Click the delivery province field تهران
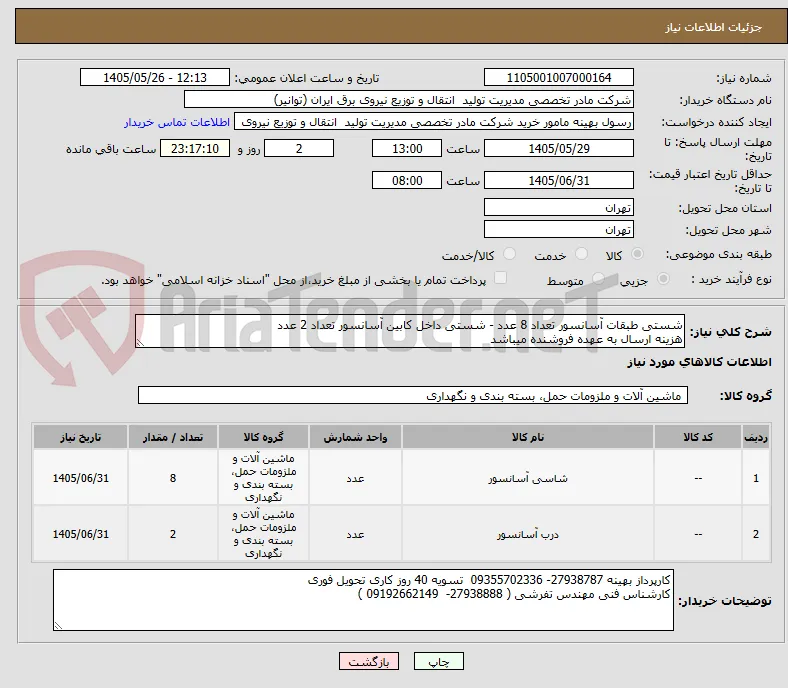The height and width of the screenshot is (688, 788). [558, 207]
